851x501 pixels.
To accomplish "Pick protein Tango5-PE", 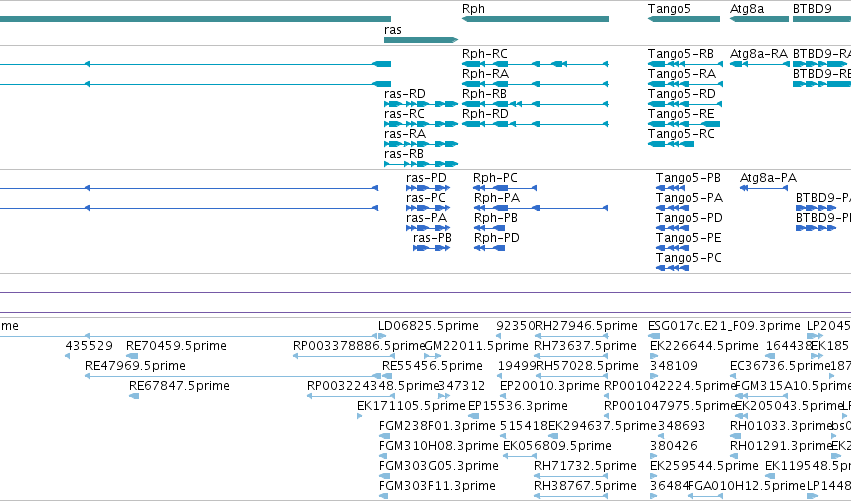I will [x=688, y=238].
